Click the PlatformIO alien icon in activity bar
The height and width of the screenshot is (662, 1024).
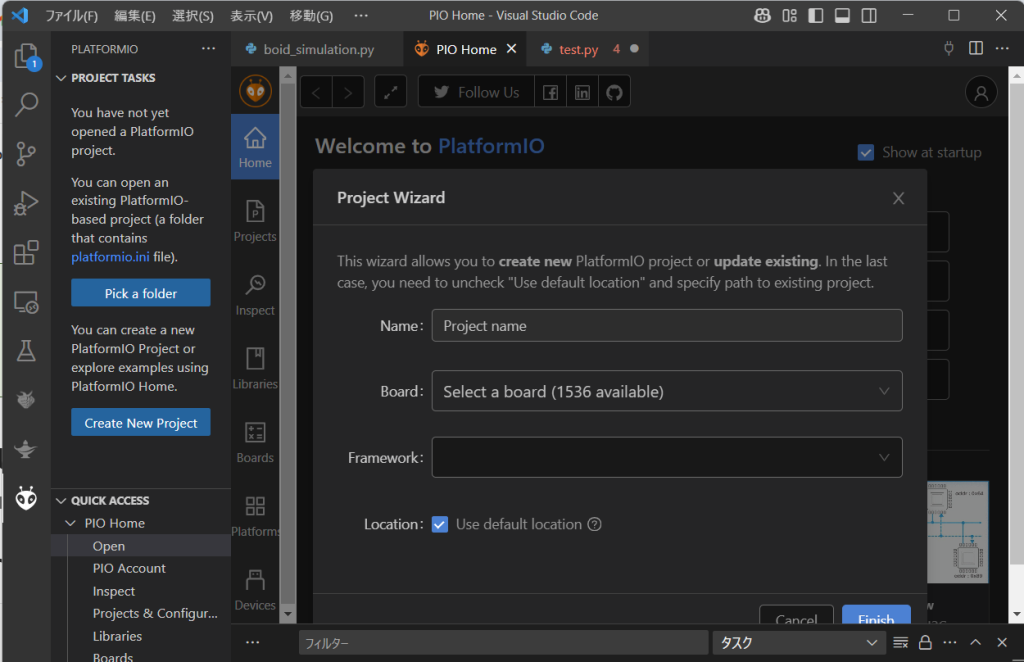26,497
